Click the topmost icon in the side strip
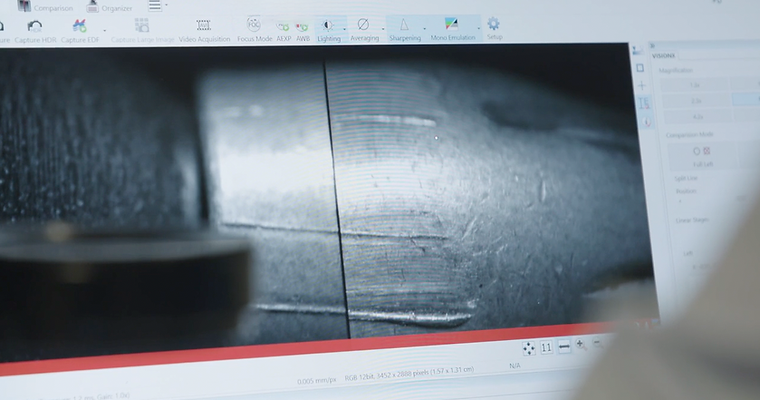Viewport: 760px width, 400px height. (638, 50)
